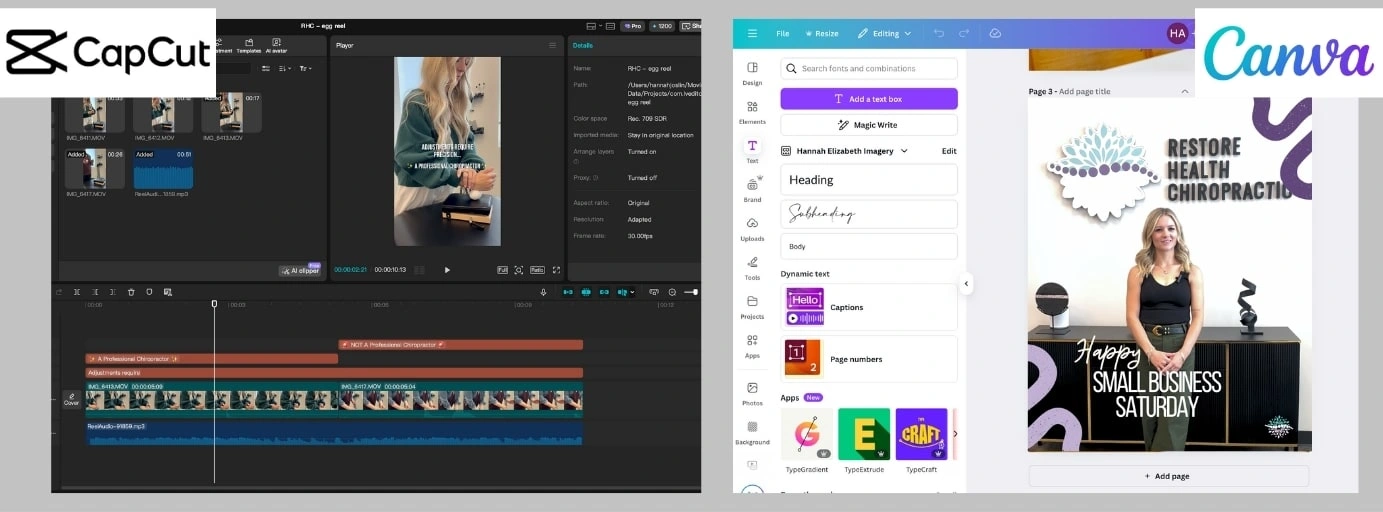Switch CapCut media list view toggle
This screenshot has height=512, width=1383.
point(266,68)
